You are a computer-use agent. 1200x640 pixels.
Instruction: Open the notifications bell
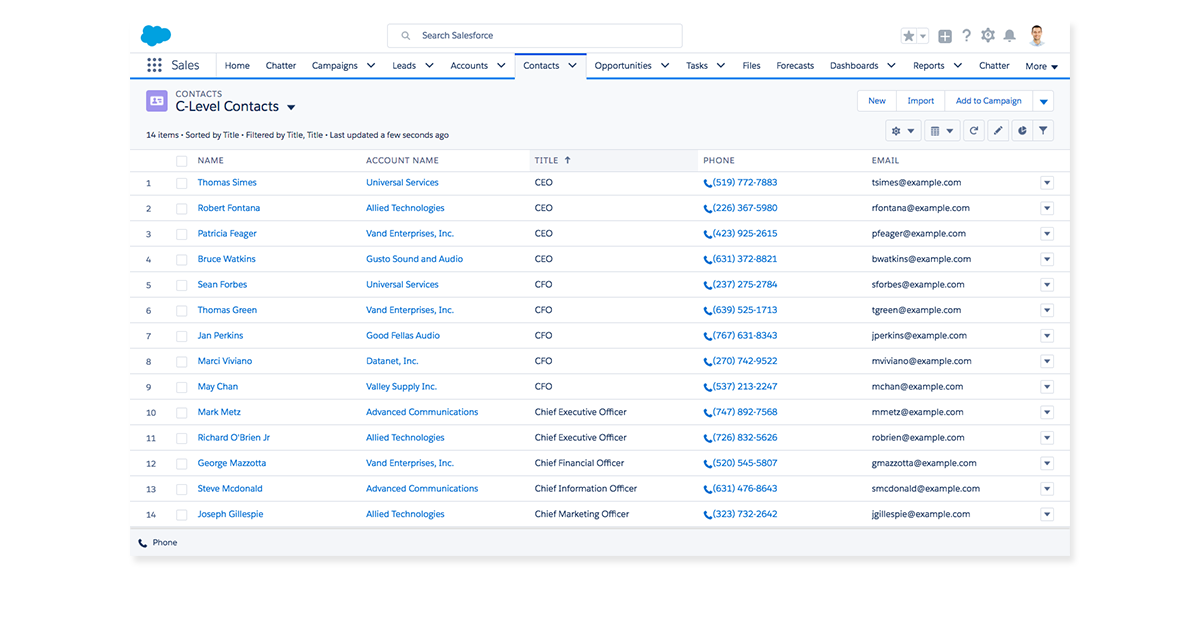coord(1010,36)
